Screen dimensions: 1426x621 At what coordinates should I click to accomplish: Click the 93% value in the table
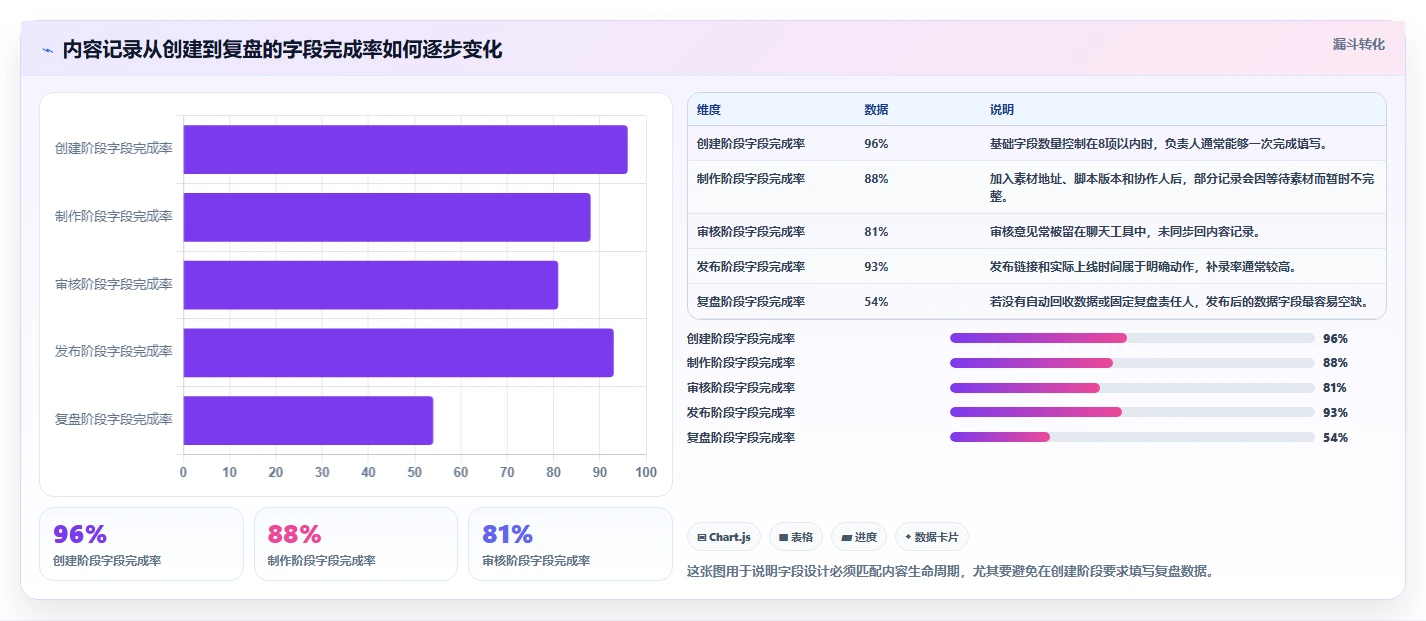(x=876, y=266)
